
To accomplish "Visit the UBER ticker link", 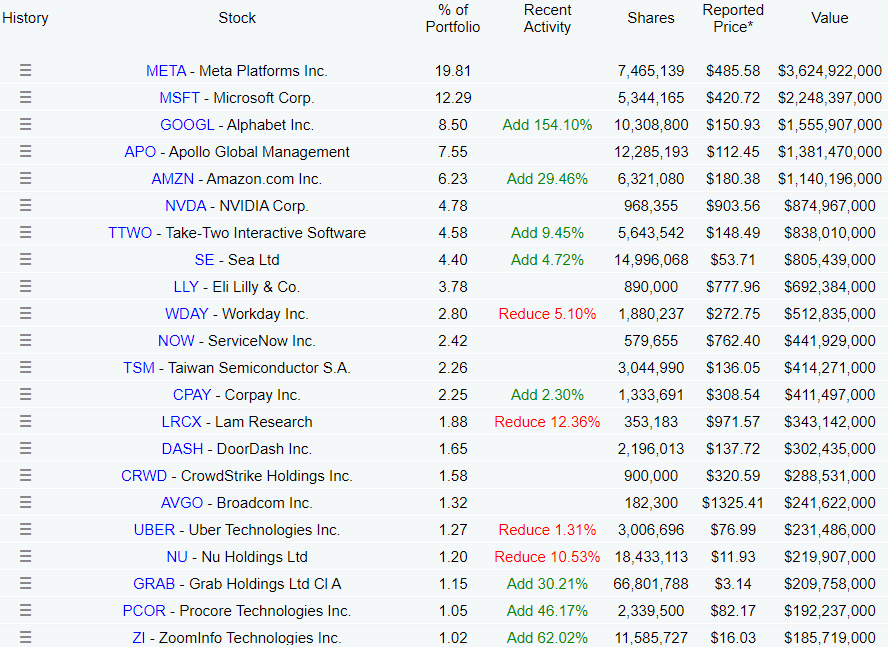I will pyautogui.click(x=155, y=529).
